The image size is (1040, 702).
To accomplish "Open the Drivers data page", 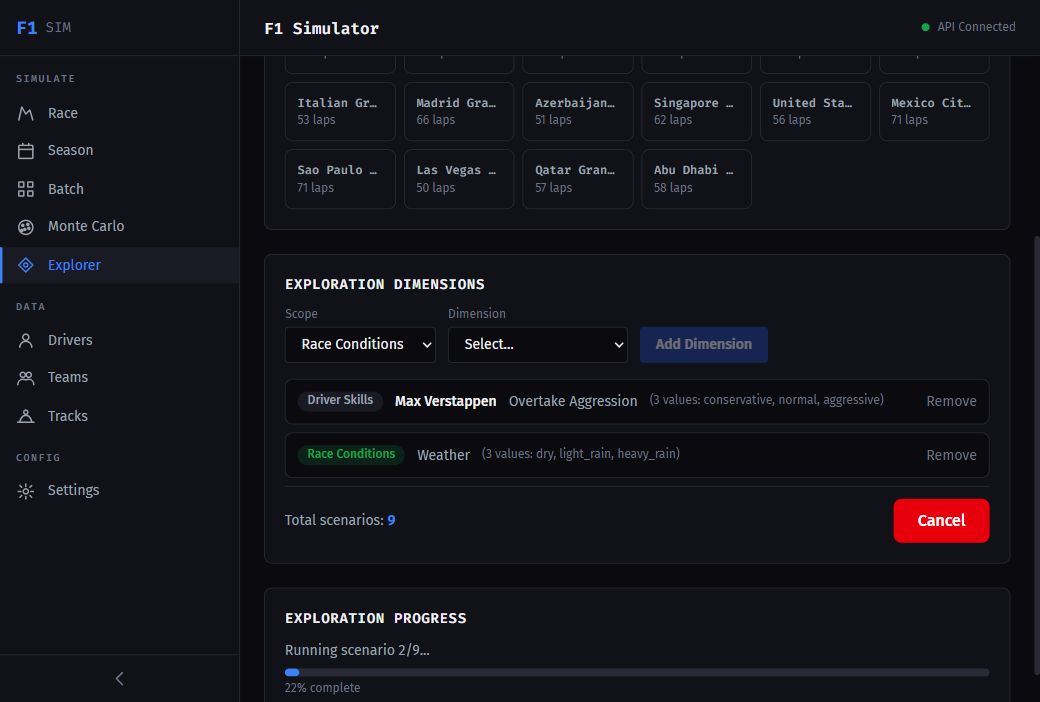I will (x=70, y=340).
